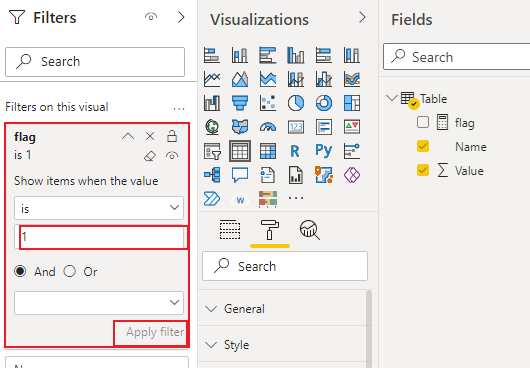Screen dimensions: 530x368
Task: Uncheck the Name field checkbox
Action: pyautogui.click(x=423, y=146)
